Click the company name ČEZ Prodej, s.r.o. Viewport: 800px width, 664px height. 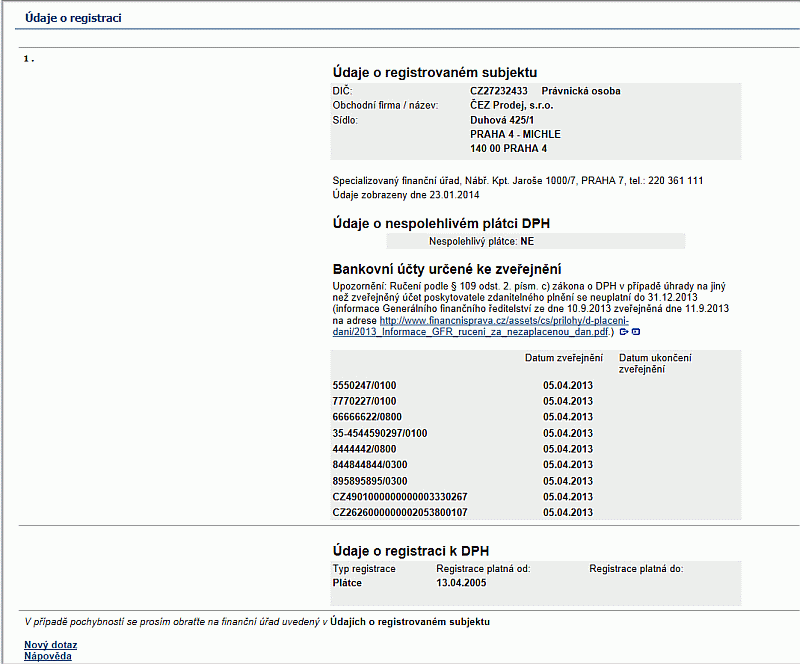pyautogui.click(x=511, y=105)
